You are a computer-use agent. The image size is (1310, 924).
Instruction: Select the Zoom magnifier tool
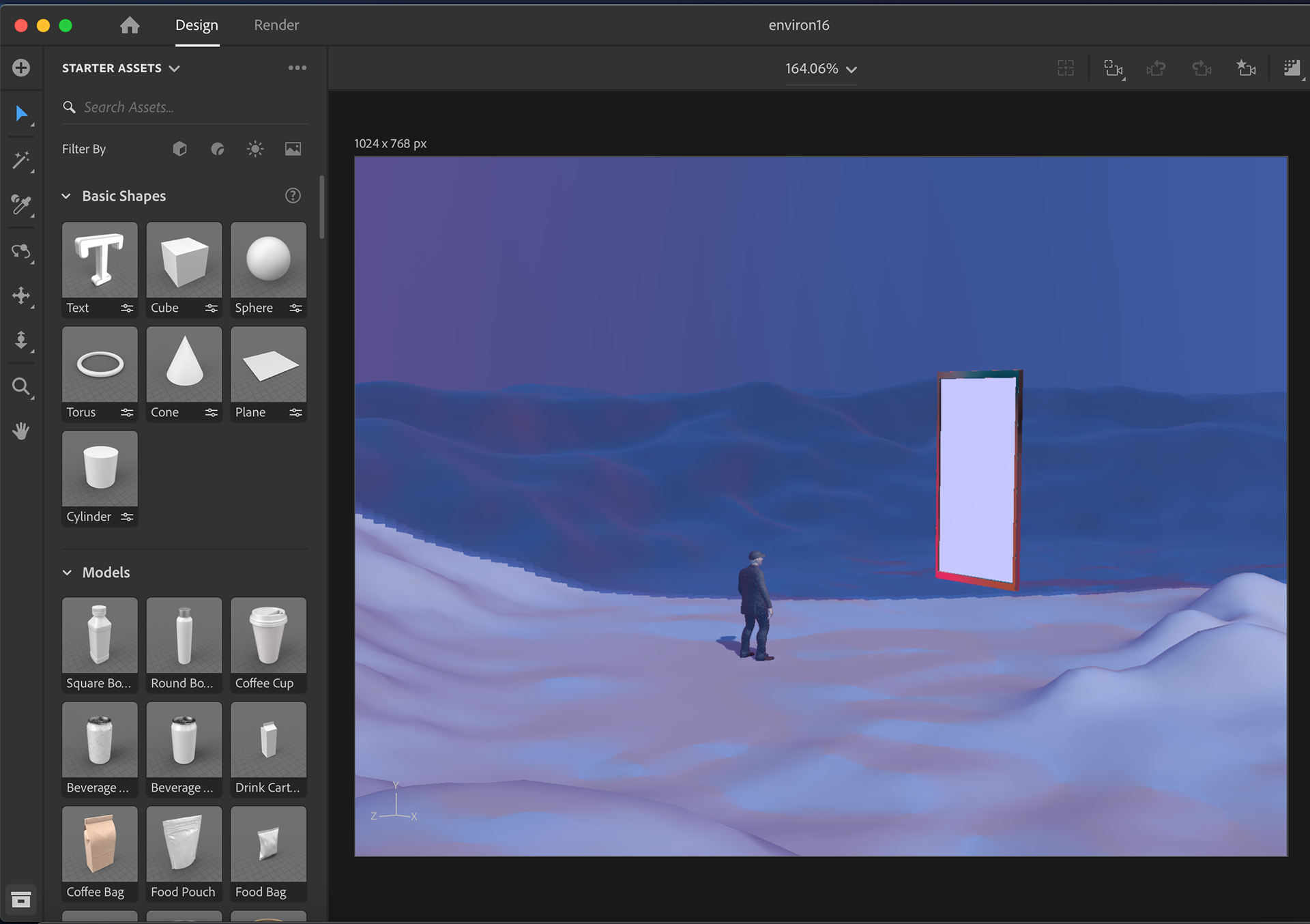(x=21, y=387)
